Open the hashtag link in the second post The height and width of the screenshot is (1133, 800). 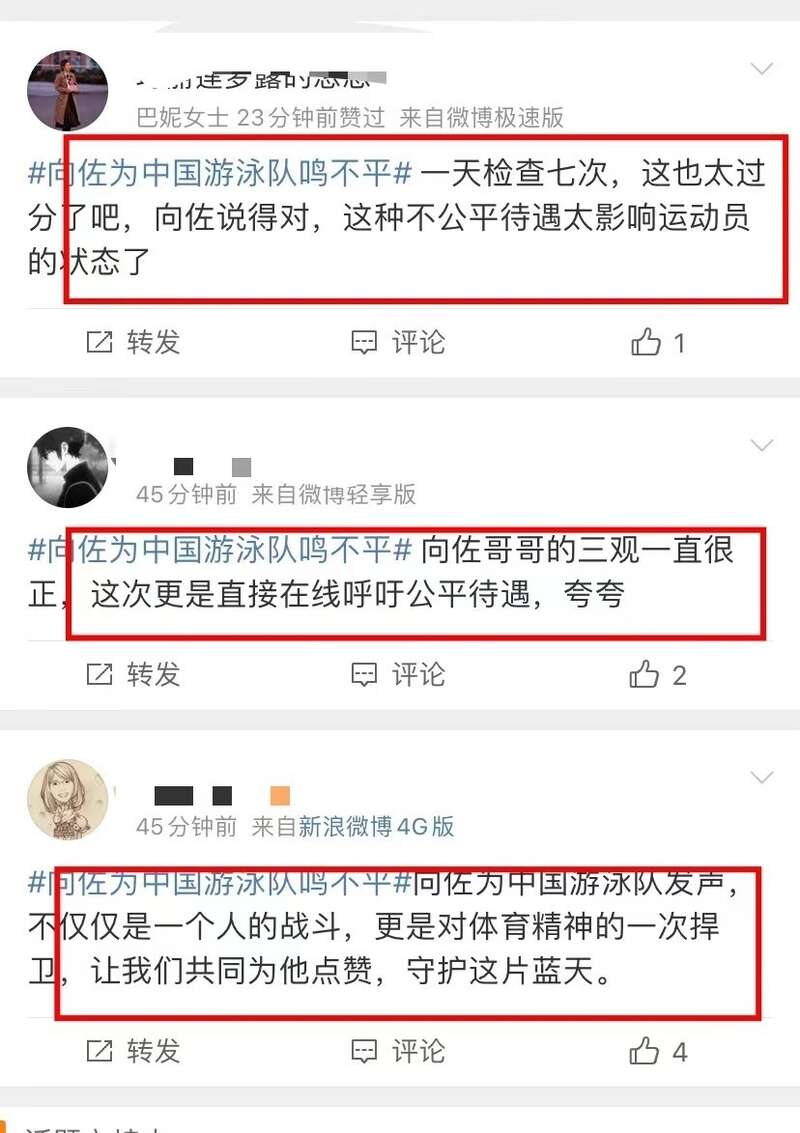pos(220,550)
